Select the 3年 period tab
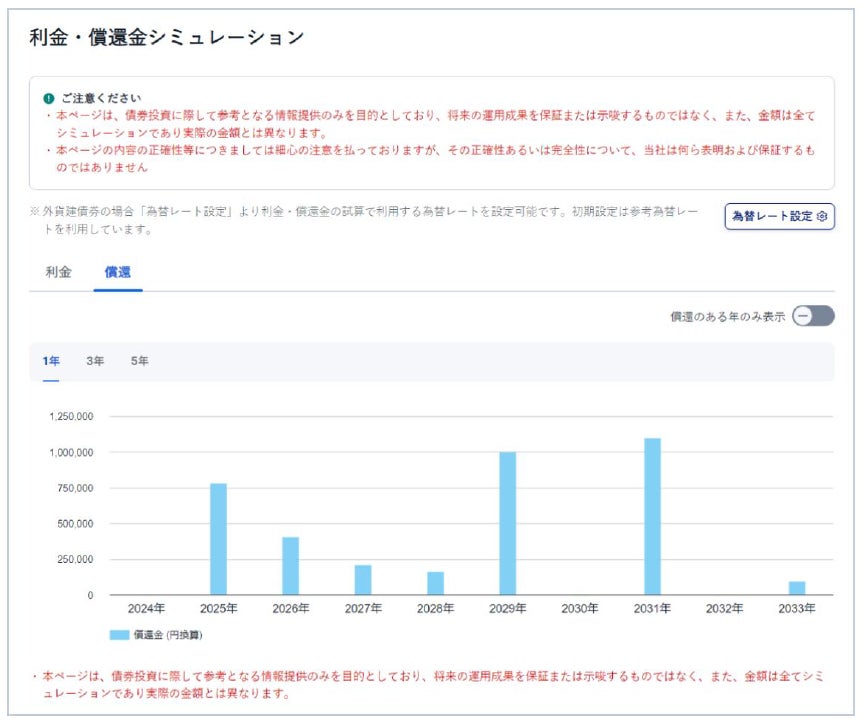Viewport: 866px width, 725px height. tap(95, 361)
